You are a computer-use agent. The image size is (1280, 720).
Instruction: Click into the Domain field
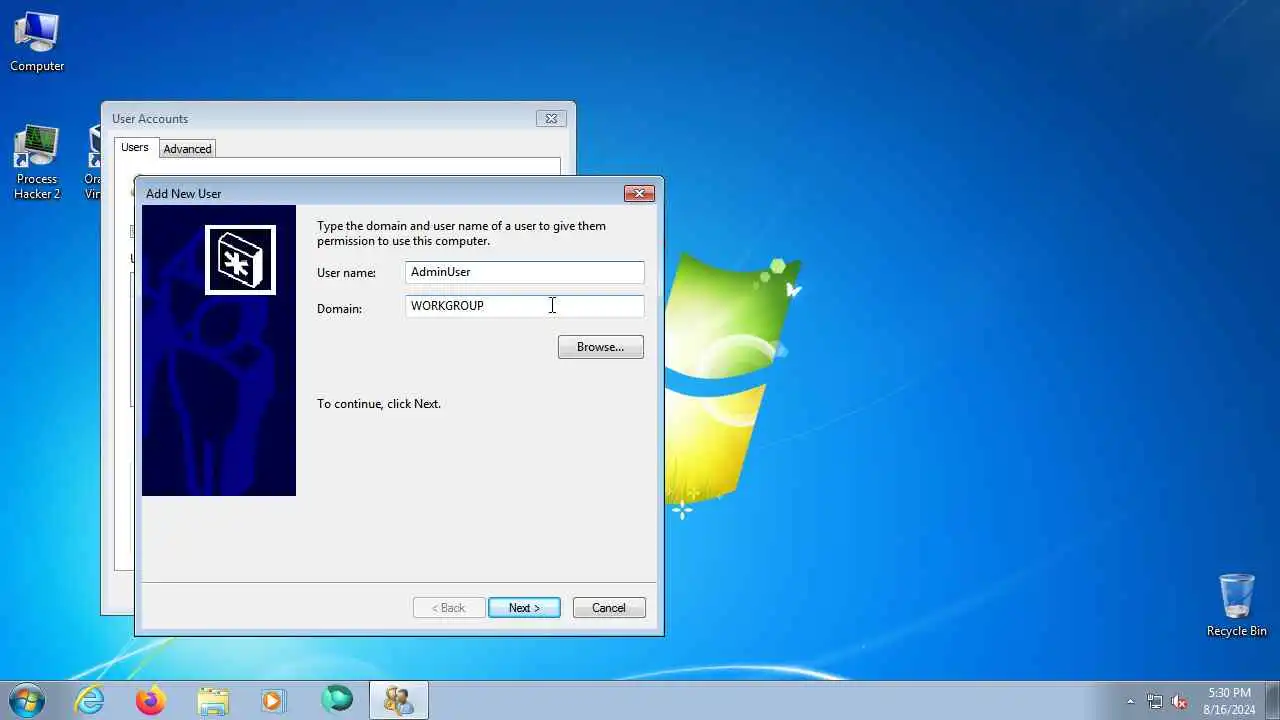click(525, 306)
